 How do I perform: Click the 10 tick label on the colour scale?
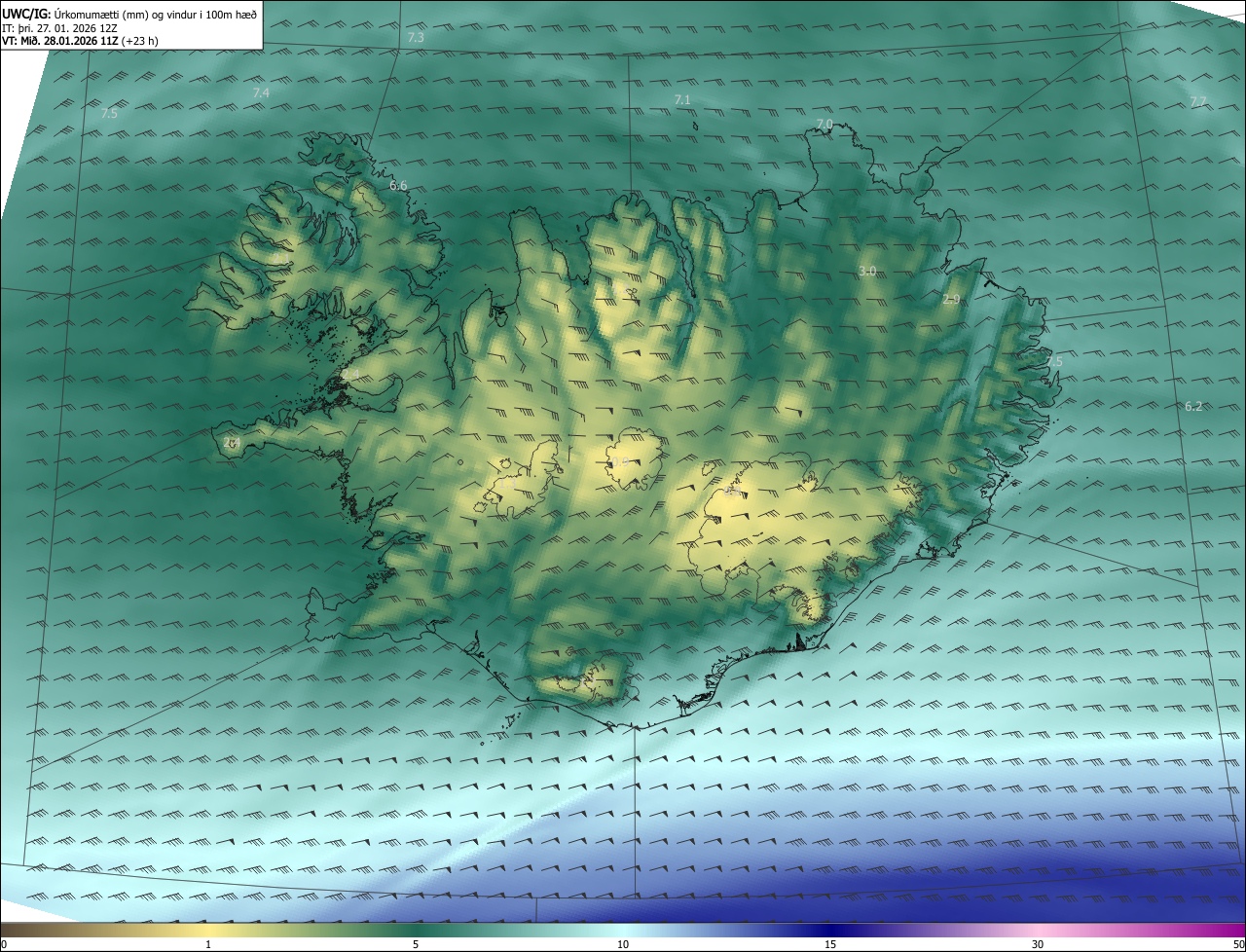tap(623, 944)
